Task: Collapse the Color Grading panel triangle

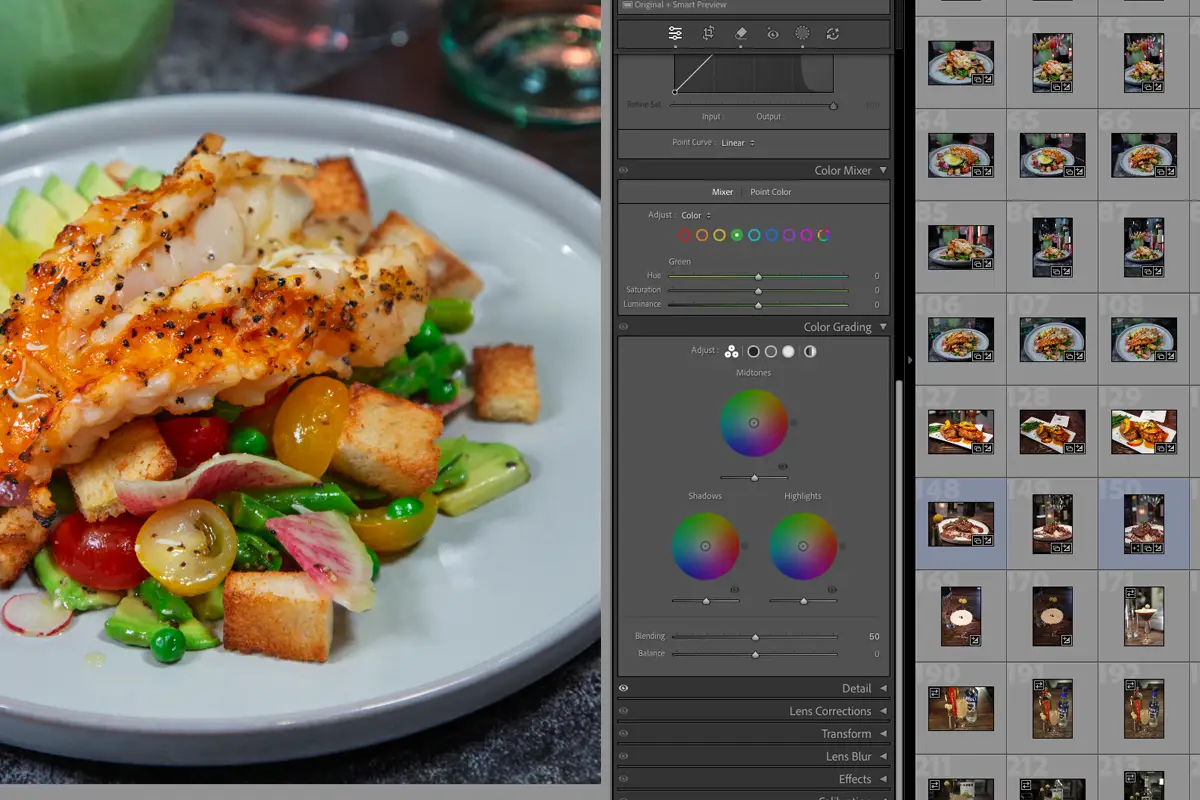Action: pyautogui.click(x=883, y=327)
